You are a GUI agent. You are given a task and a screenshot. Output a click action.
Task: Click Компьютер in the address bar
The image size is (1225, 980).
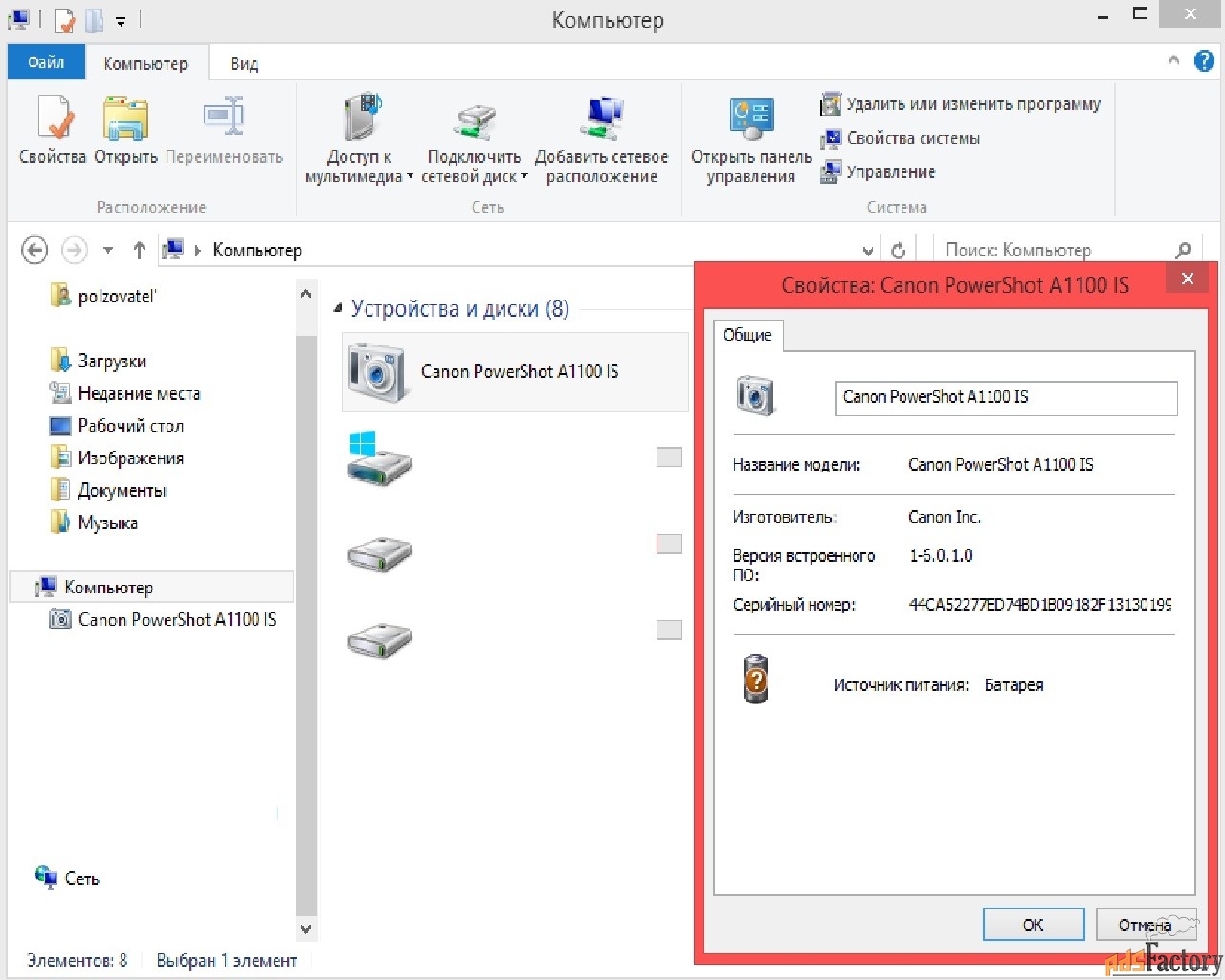click(x=257, y=251)
